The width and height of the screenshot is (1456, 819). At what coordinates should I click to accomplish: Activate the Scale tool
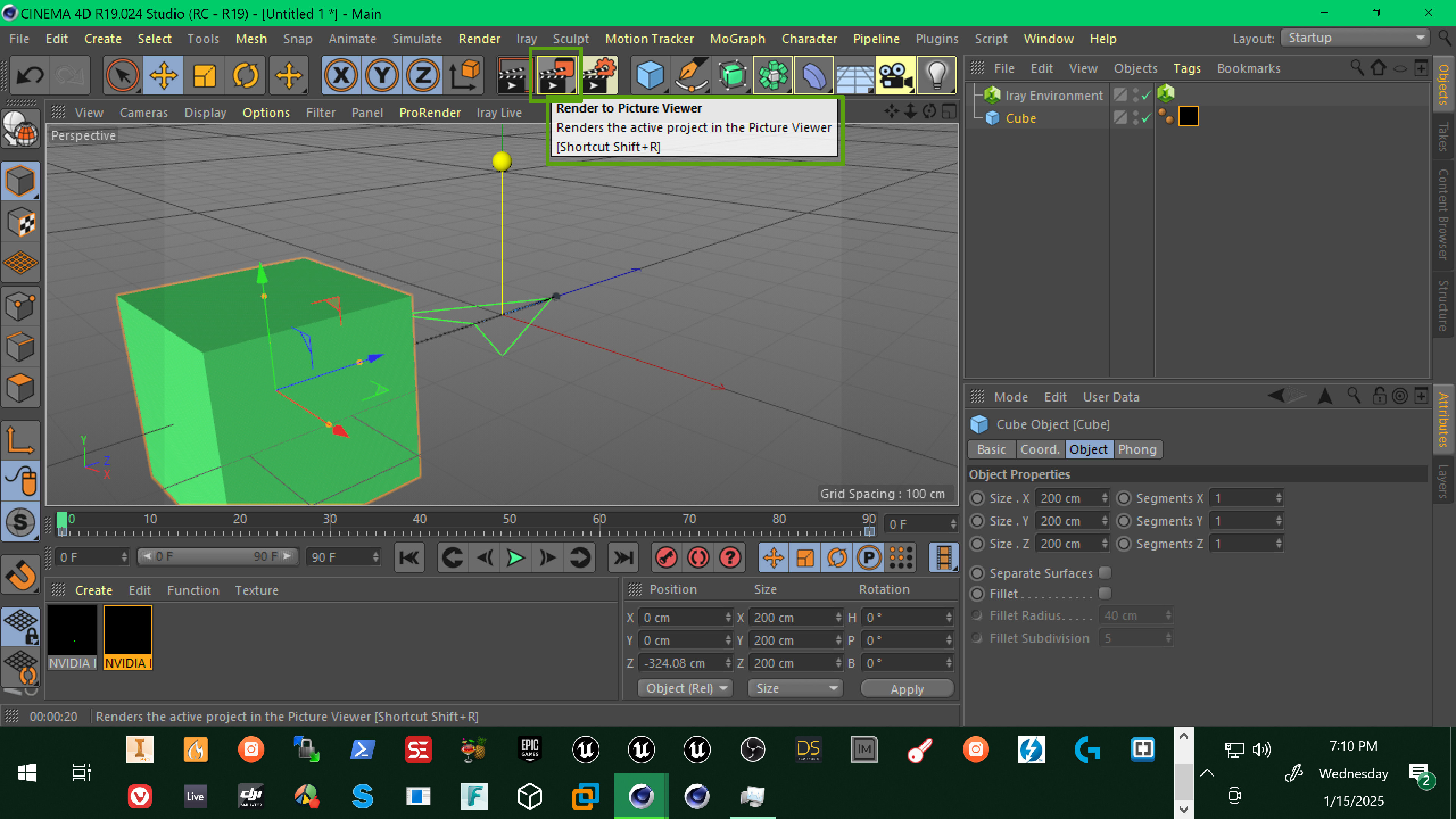[x=205, y=75]
